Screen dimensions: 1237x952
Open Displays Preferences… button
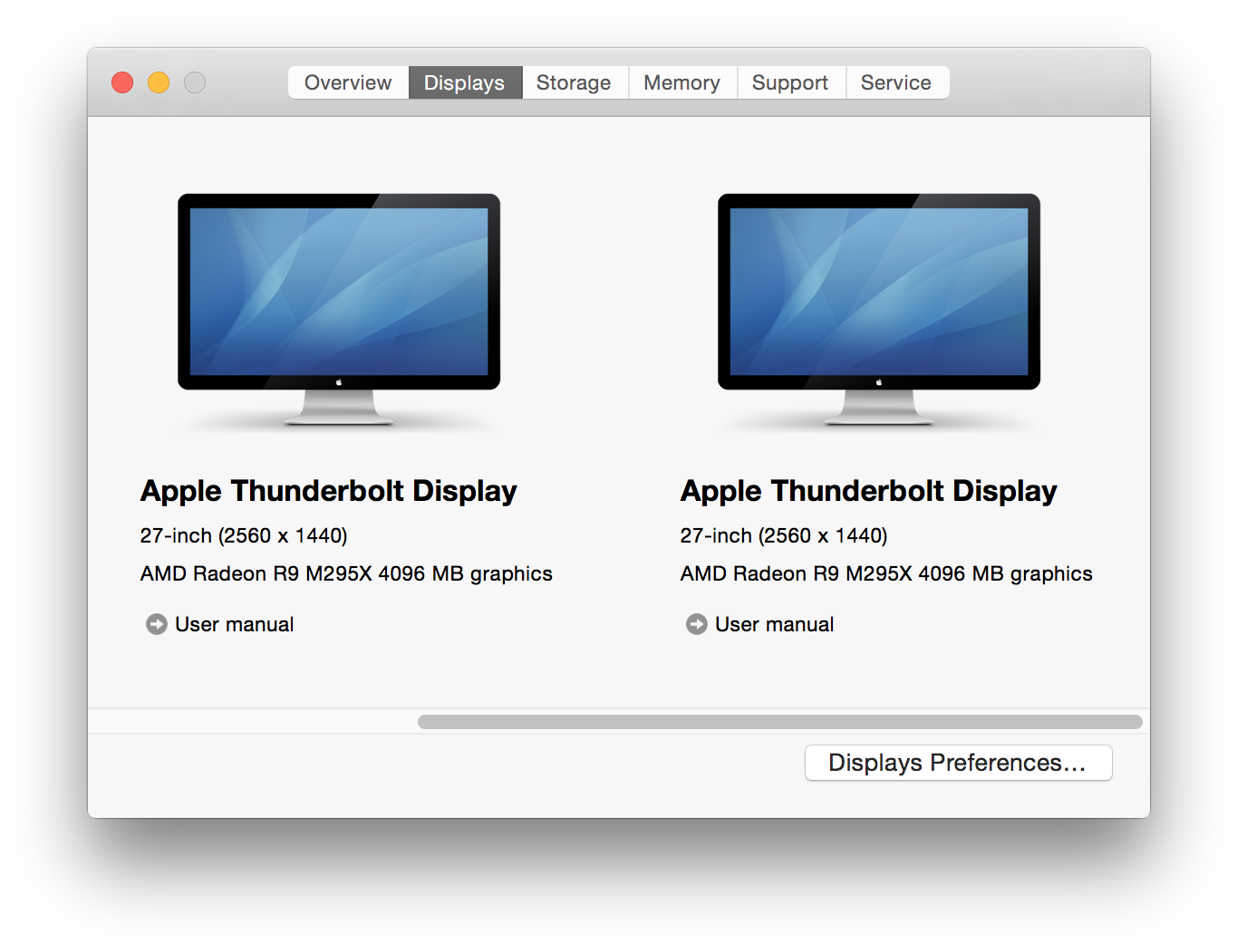[958, 763]
